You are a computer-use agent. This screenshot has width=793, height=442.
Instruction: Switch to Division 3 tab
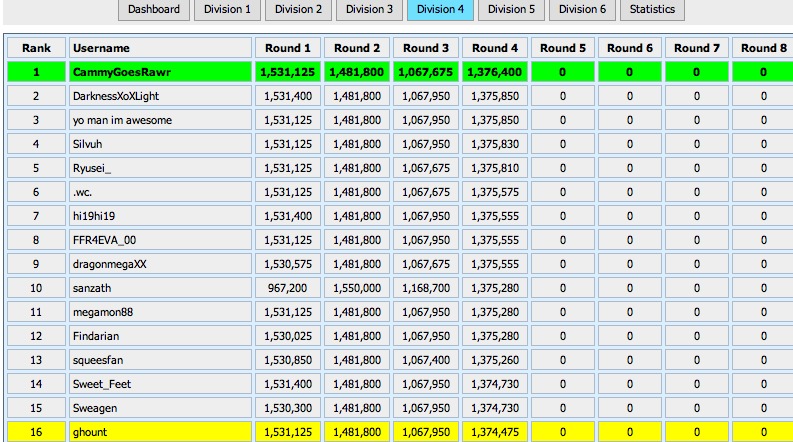click(369, 10)
